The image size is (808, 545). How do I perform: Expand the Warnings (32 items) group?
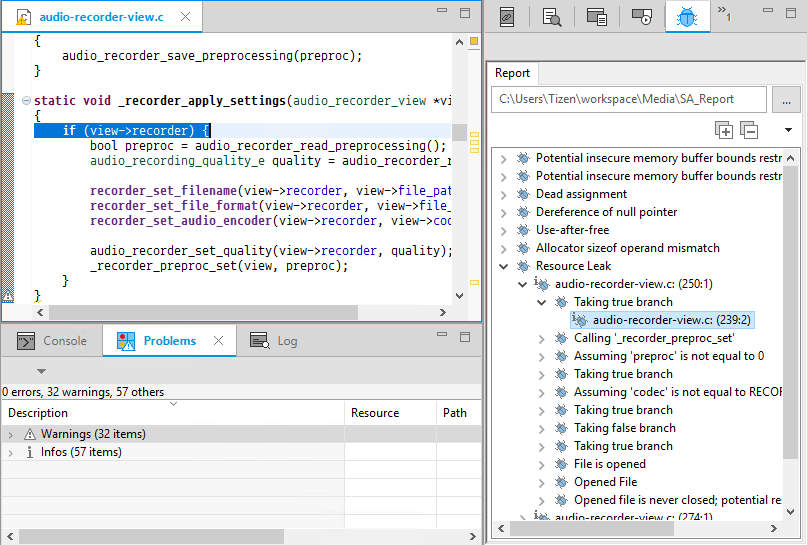point(11,434)
